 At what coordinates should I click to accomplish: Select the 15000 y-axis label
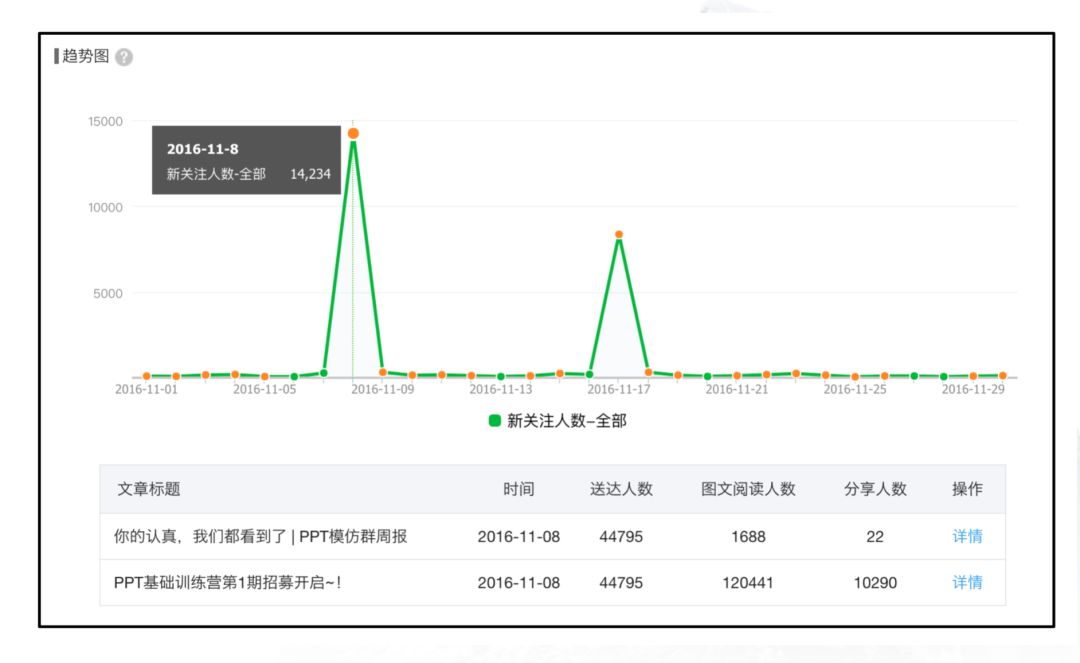tap(105, 122)
